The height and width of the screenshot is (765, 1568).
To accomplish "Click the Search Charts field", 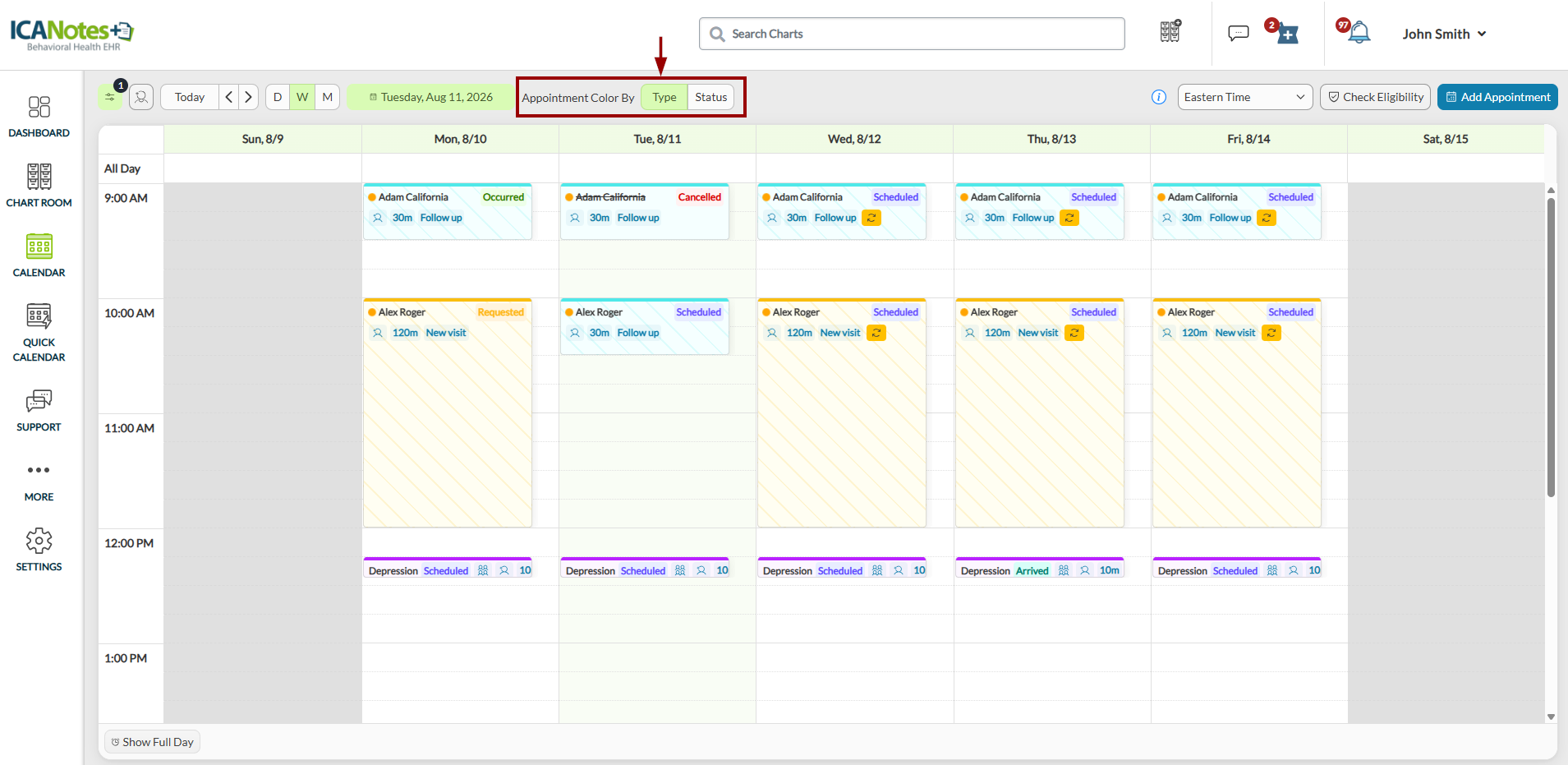I will point(912,34).
